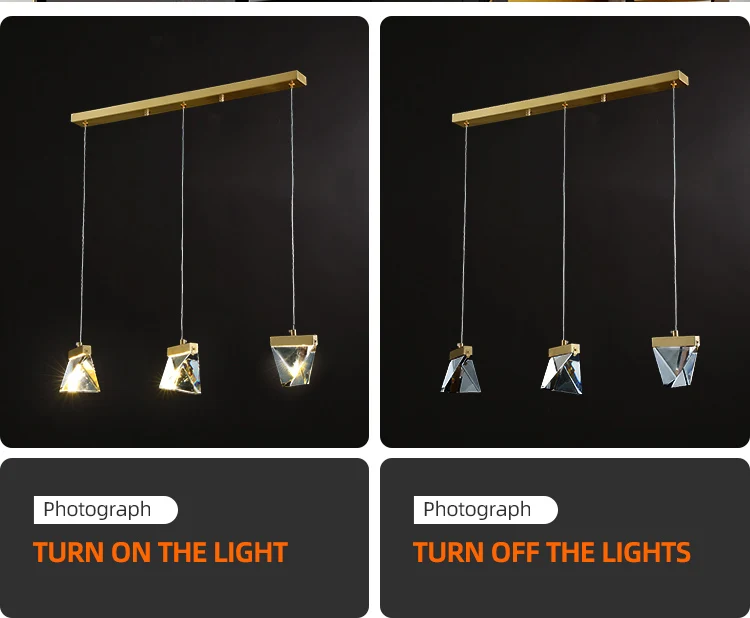Click the right lit crystal pendant
The image size is (750, 618).
coord(294,360)
